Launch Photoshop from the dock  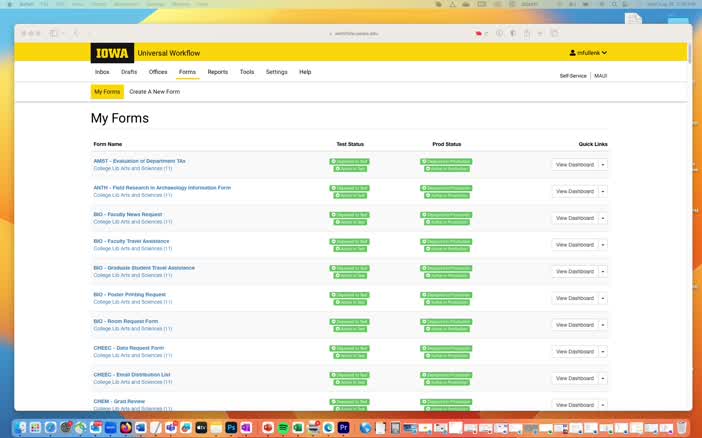coord(231,427)
